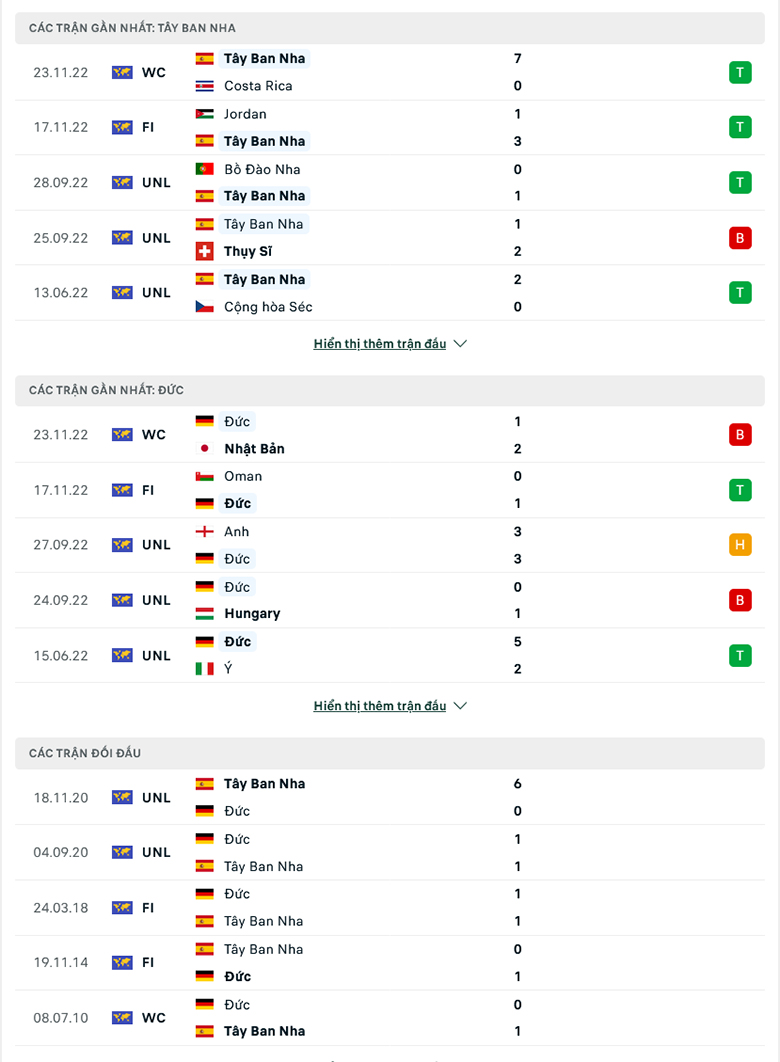Click the Costa Rica flag icon

pos(204,86)
